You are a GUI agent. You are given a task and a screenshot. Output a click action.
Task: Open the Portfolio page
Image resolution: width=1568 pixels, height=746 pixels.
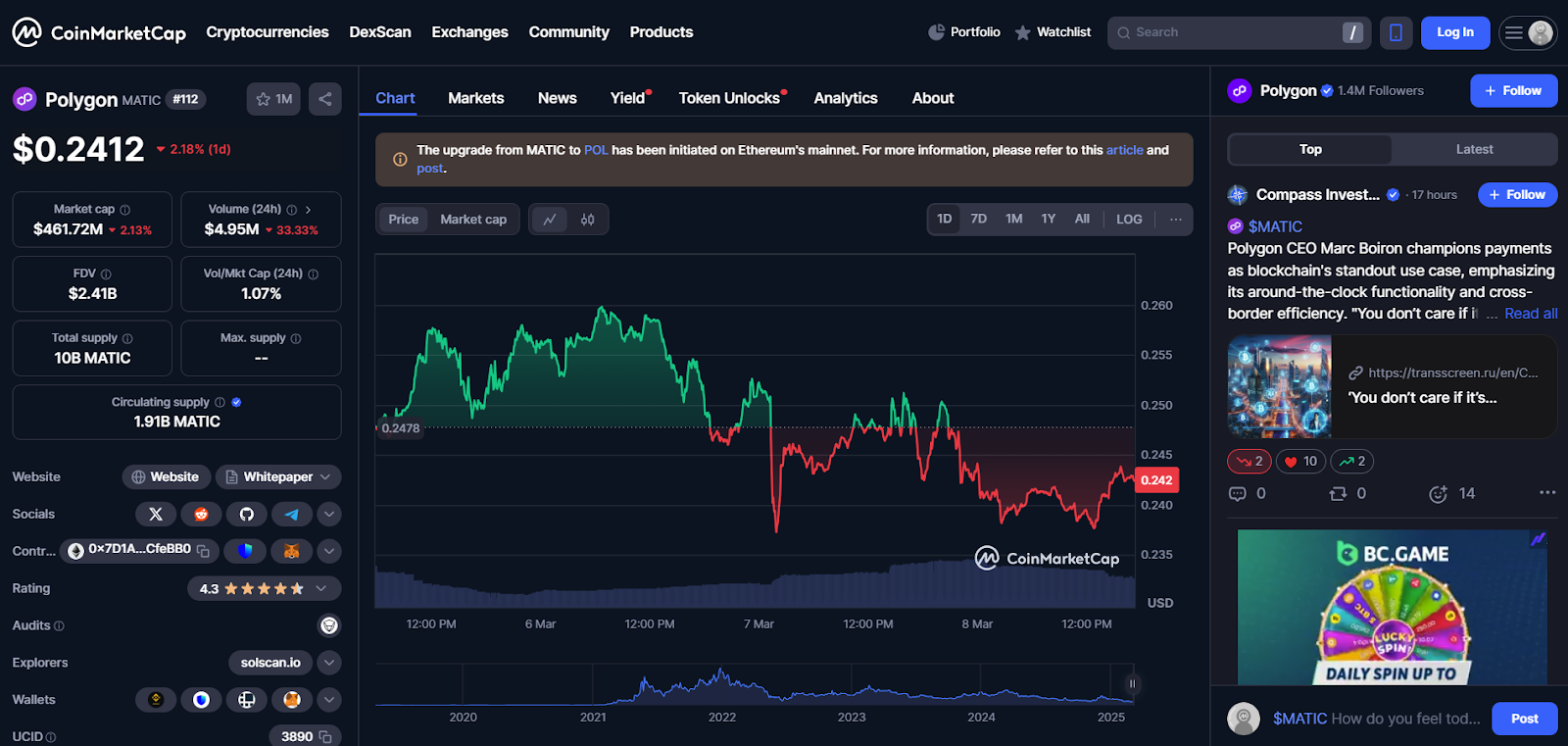(964, 32)
